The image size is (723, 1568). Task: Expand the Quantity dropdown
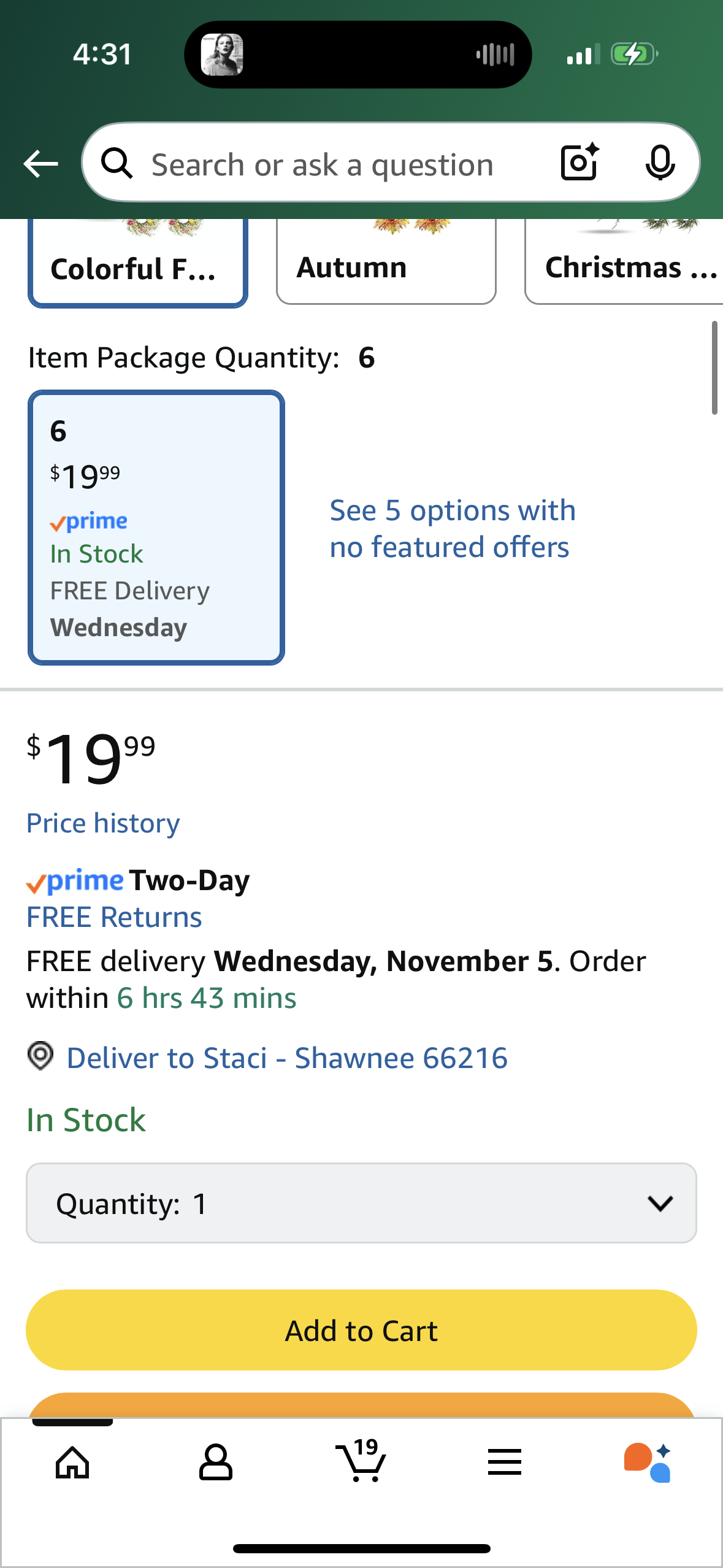361,1203
